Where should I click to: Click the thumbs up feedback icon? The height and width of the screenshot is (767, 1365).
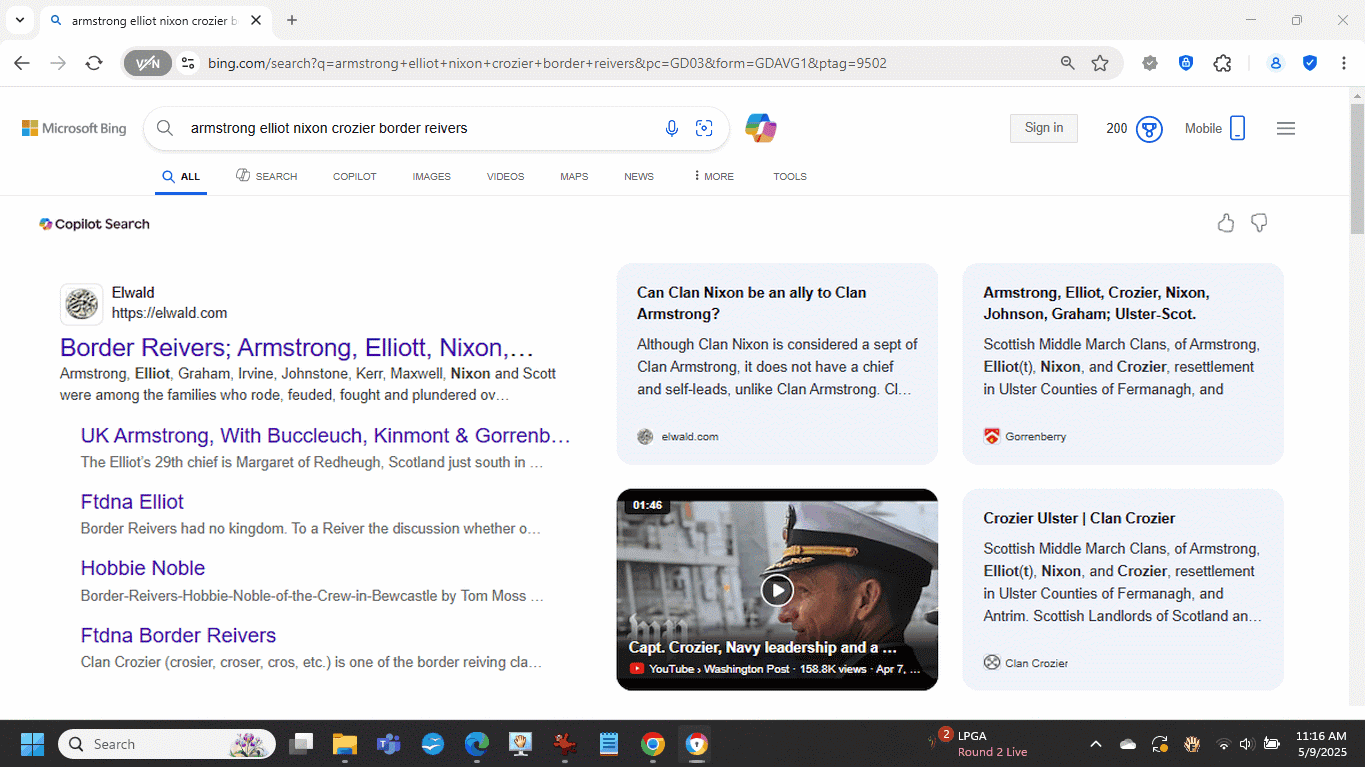[x=1226, y=223]
